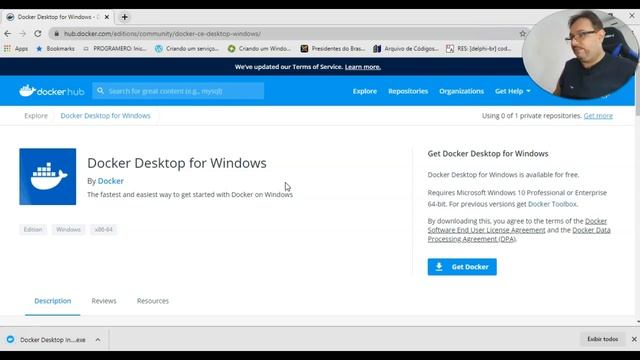Reload the page with the refresh icon

pos(38,33)
